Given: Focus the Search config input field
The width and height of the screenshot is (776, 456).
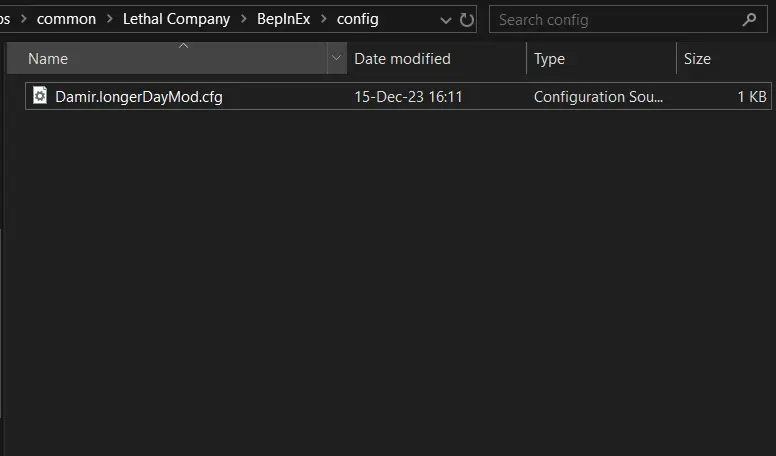Looking at the screenshot, I should (619, 20).
